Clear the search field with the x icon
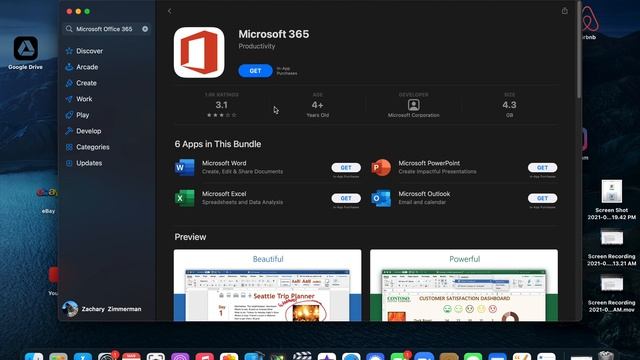The image size is (640, 360). tap(145, 29)
